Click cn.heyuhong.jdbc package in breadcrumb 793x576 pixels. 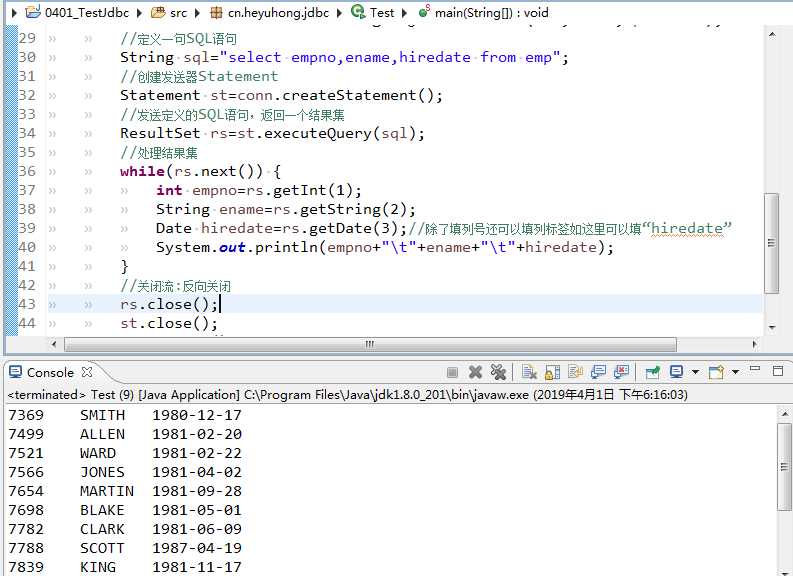tap(278, 13)
